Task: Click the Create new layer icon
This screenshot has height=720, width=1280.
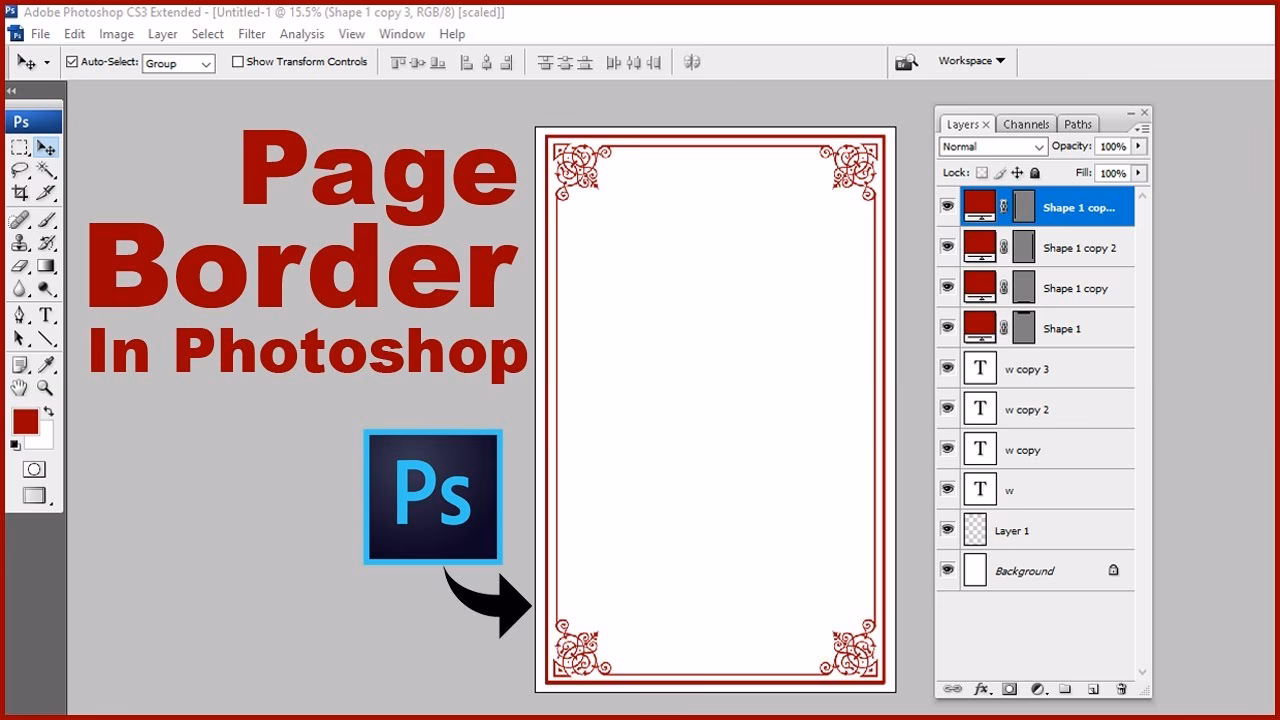Action: [1094, 689]
